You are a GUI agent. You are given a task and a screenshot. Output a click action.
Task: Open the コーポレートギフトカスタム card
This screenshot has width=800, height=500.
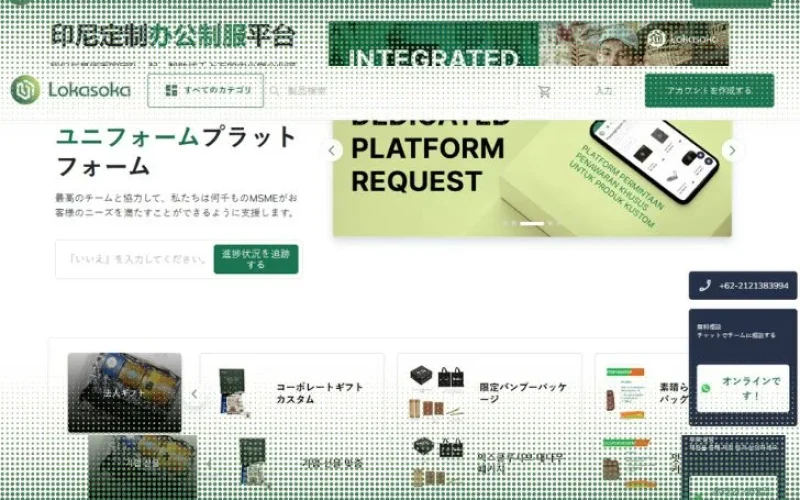point(292,393)
